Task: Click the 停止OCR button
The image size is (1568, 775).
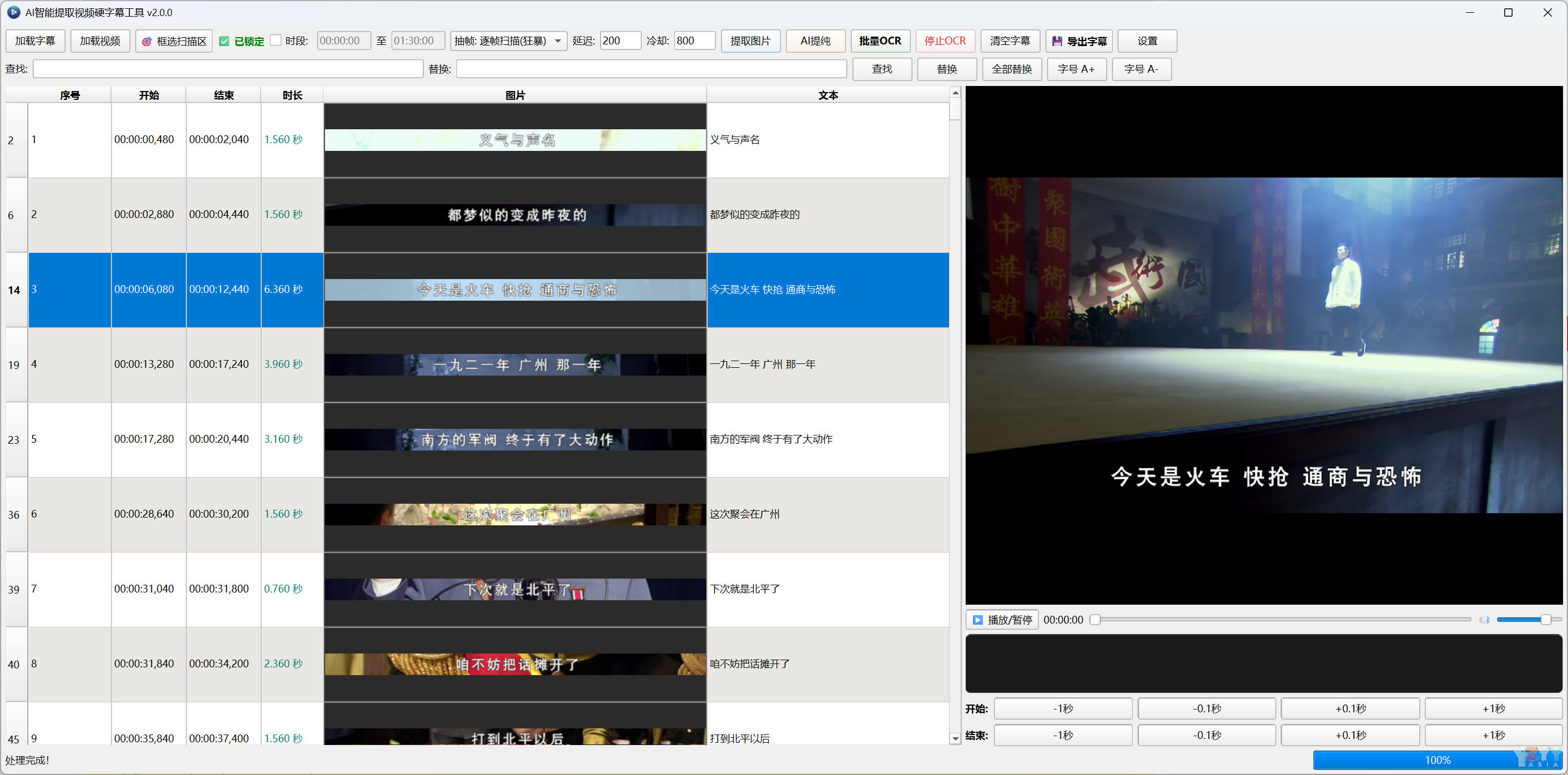Action: click(945, 41)
